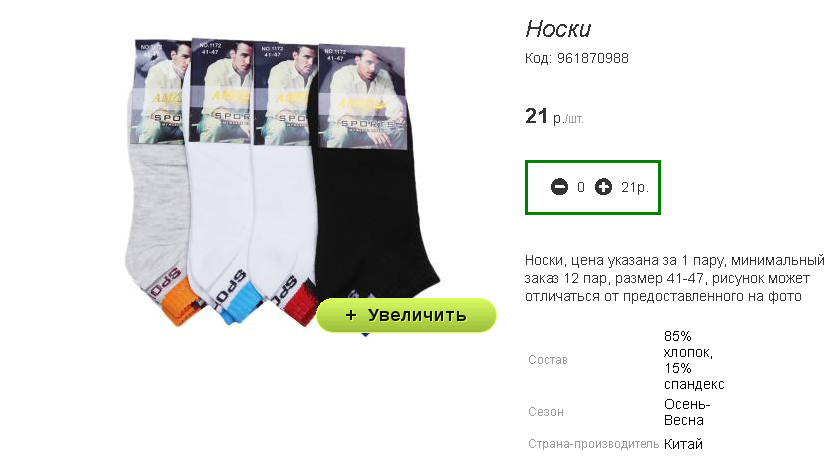The image size is (833, 476).
Task: Click the product code 961870988
Action: [592, 58]
